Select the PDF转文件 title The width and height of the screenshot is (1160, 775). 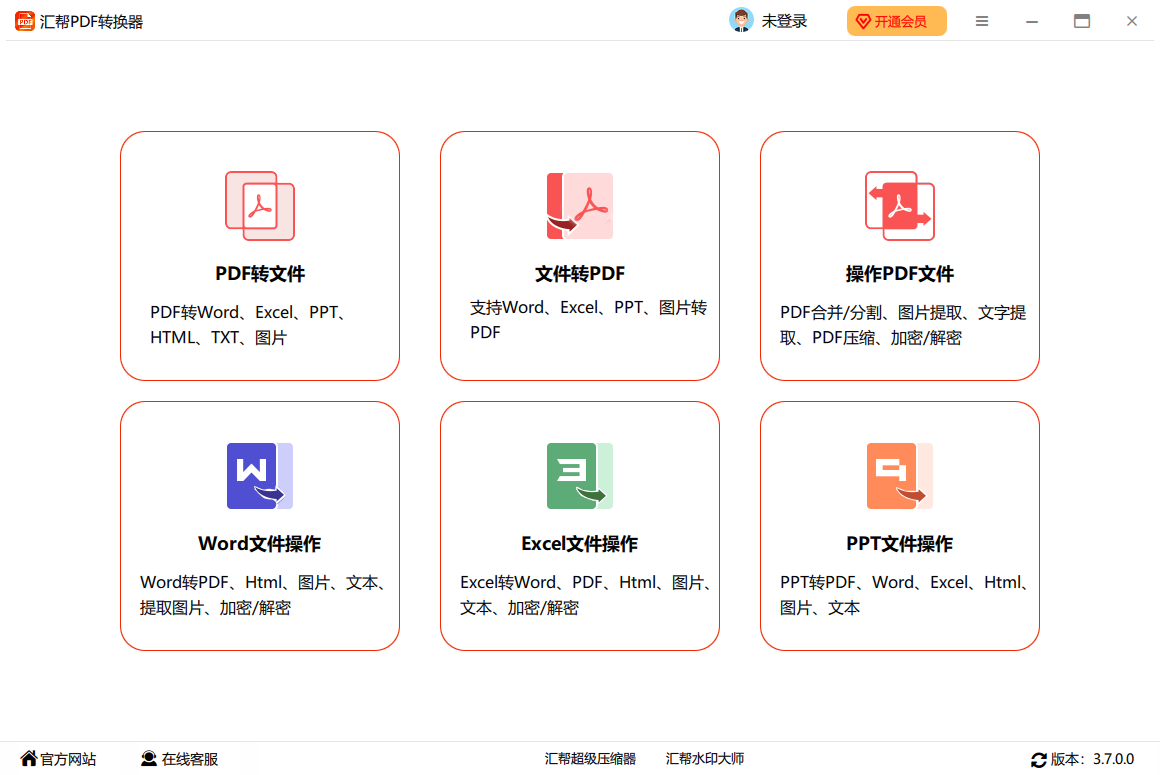[x=260, y=274]
